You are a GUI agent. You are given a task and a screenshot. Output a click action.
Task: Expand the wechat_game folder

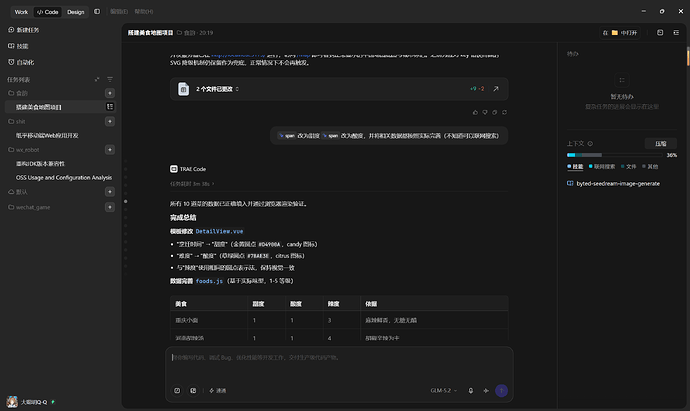pyautogui.click(x=29, y=207)
